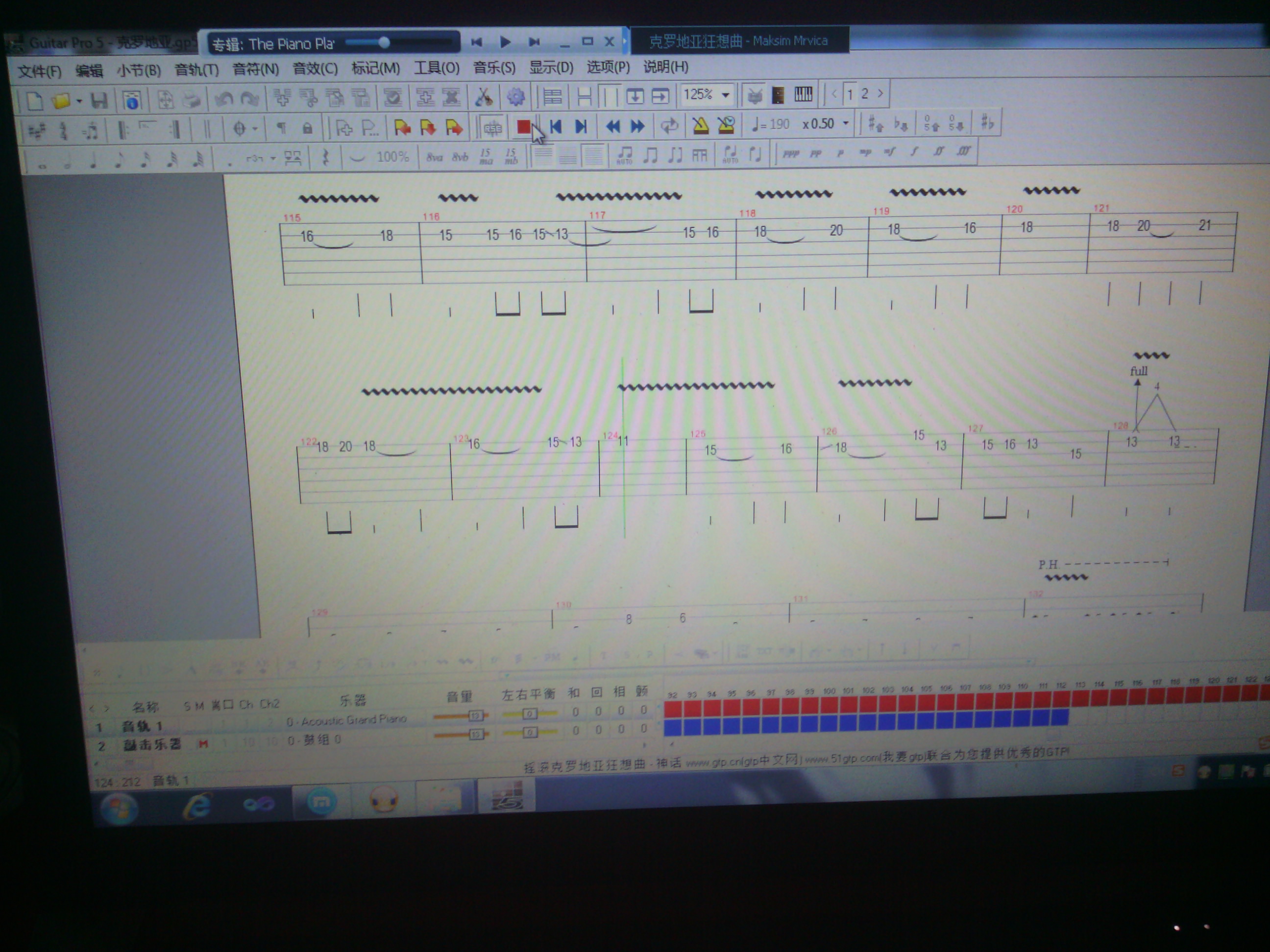Click track 1 pan balance slider
1270x952 pixels.
[529, 714]
